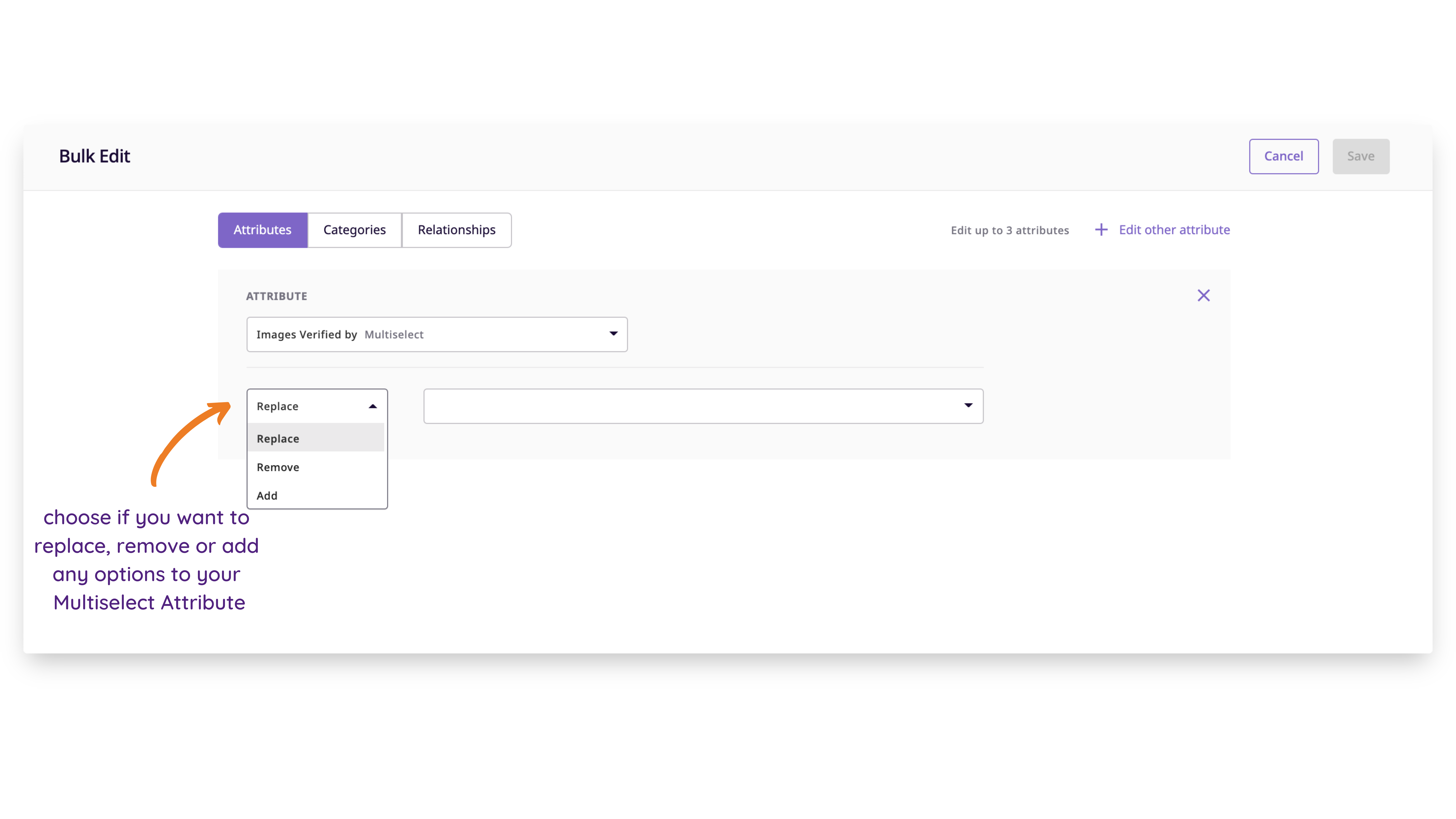Click the plus icon beside Edit other attribute
The image size is (1456, 819).
pos(1101,230)
